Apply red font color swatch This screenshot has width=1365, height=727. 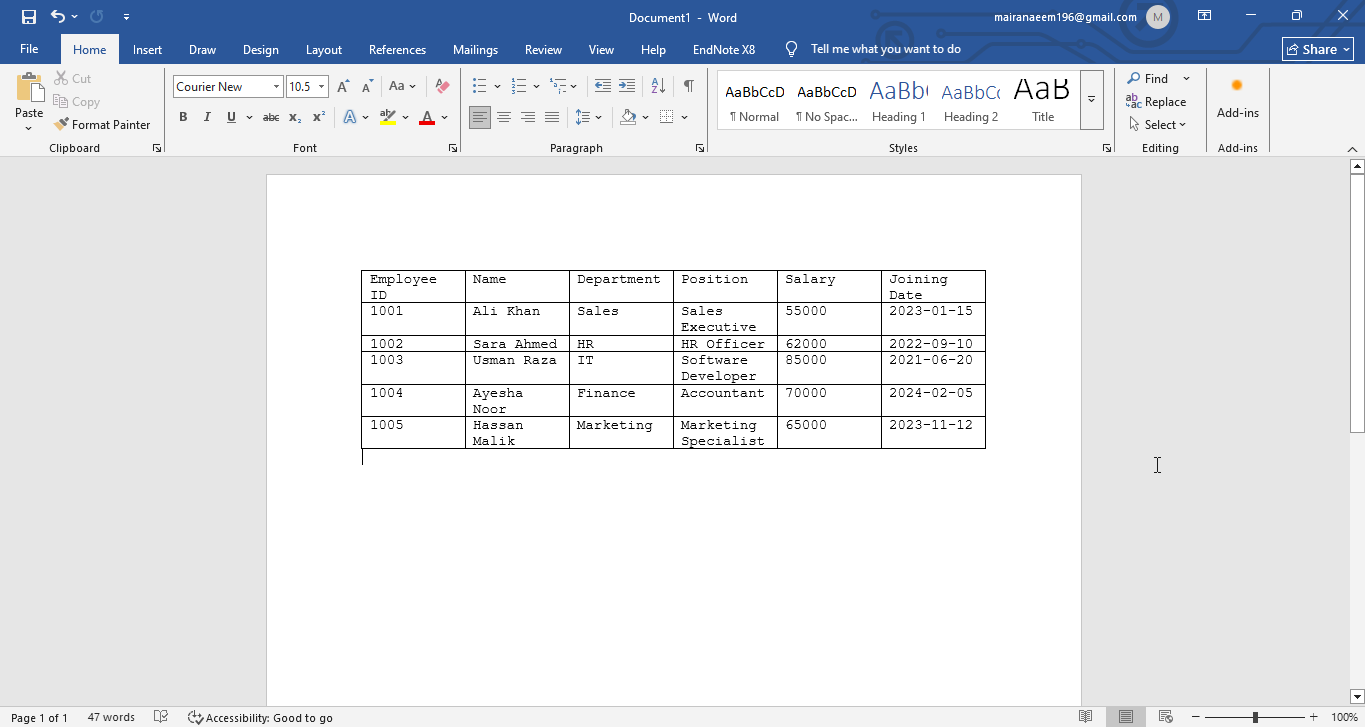[427, 117]
